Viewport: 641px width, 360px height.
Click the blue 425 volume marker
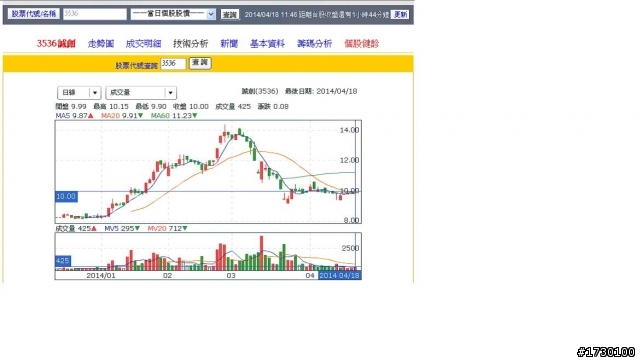click(63, 261)
